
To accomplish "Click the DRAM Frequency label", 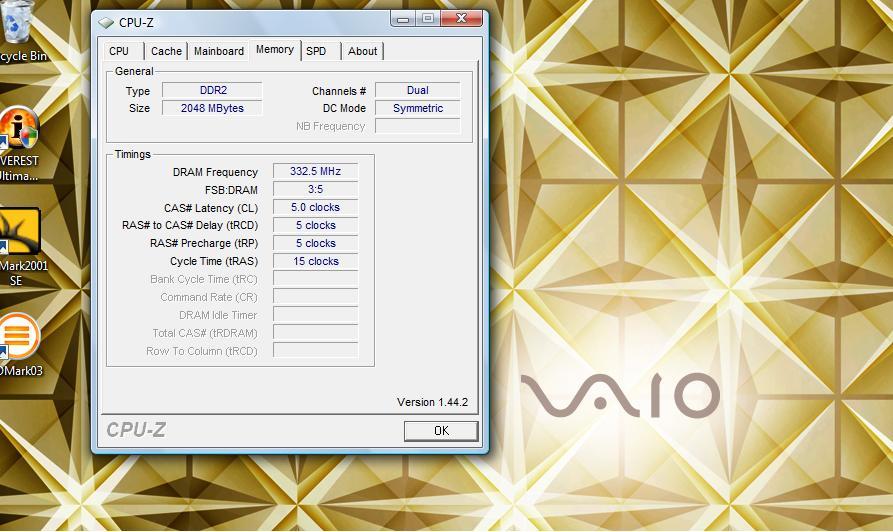I will tap(215, 172).
